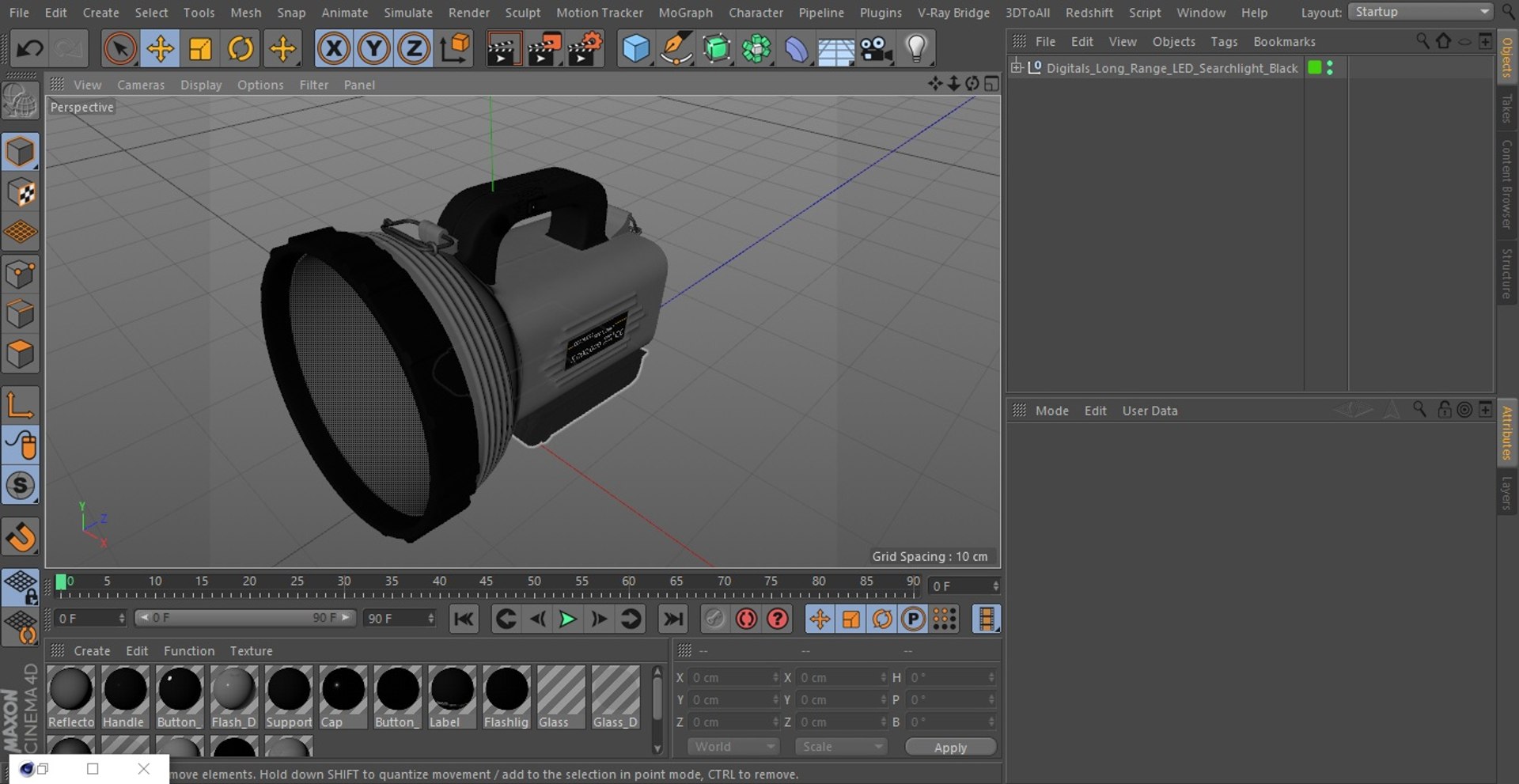Image resolution: width=1519 pixels, height=784 pixels.
Task: Toggle X axis lock
Action: tap(334, 49)
